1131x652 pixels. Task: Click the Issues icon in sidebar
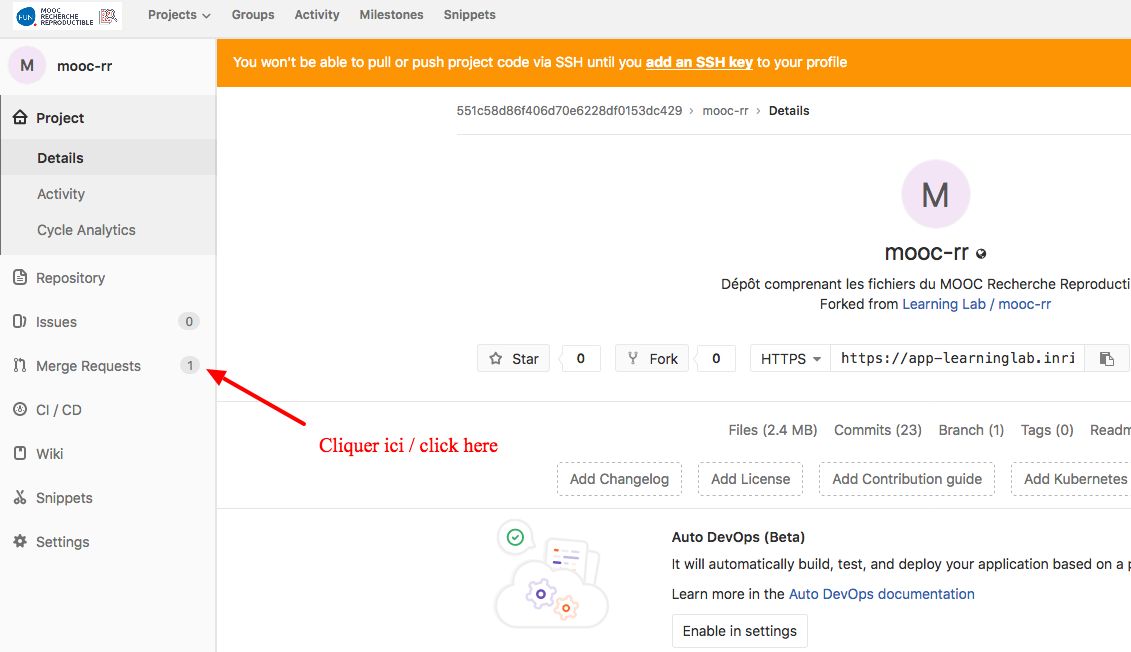19,322
